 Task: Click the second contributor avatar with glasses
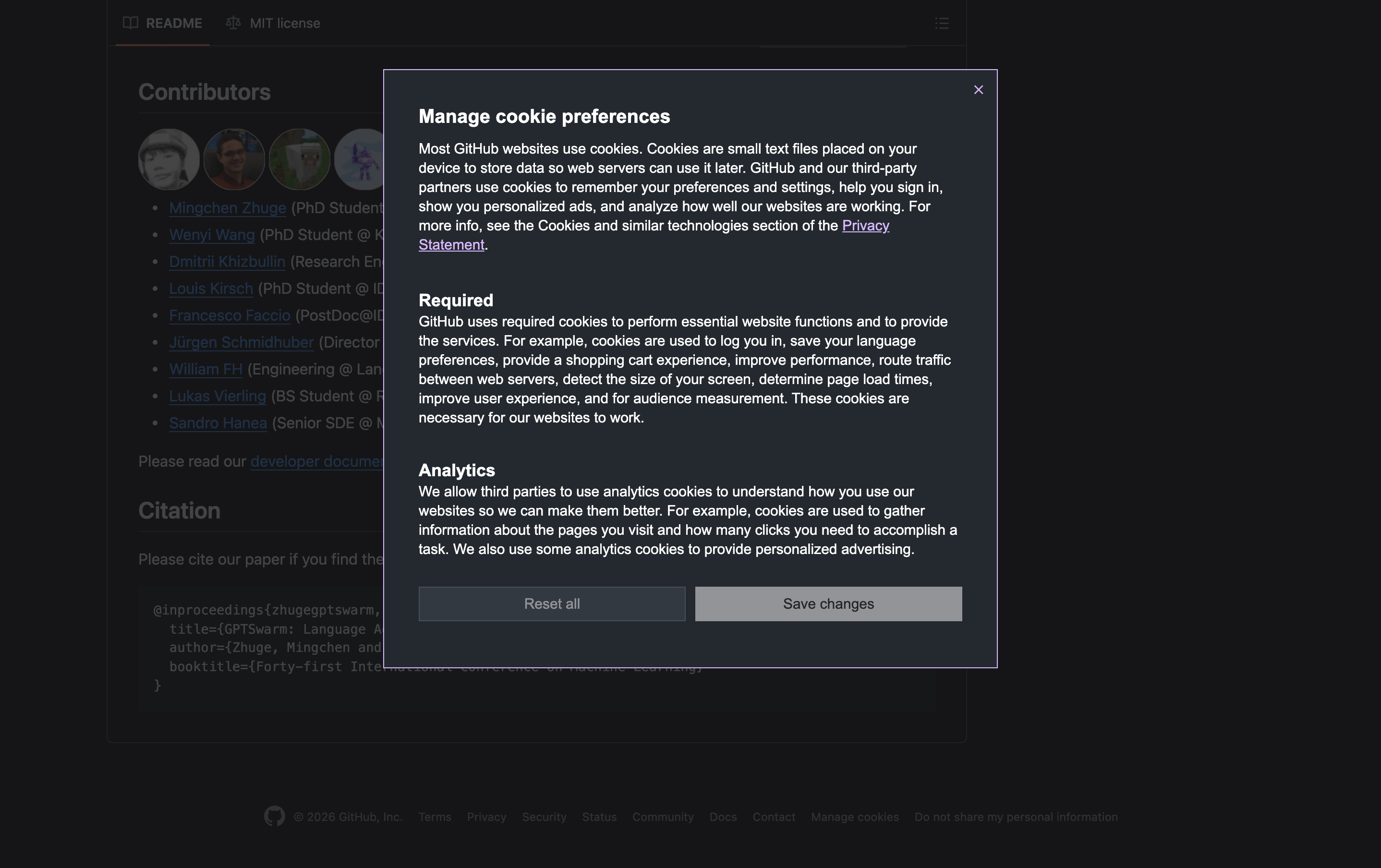click(x=234, y=159)
